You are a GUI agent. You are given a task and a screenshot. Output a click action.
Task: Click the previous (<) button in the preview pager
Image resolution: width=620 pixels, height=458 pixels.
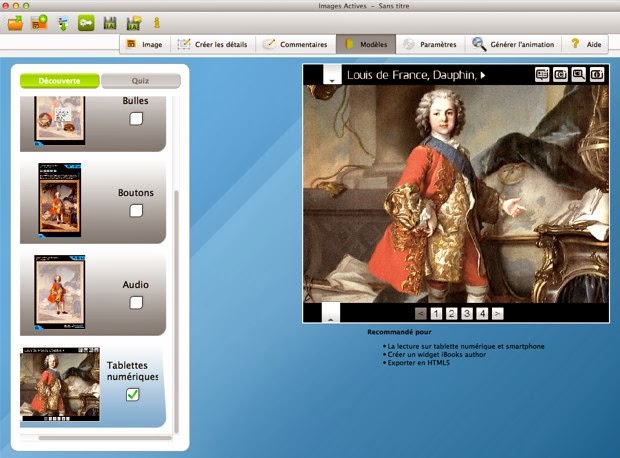(421, 314)
